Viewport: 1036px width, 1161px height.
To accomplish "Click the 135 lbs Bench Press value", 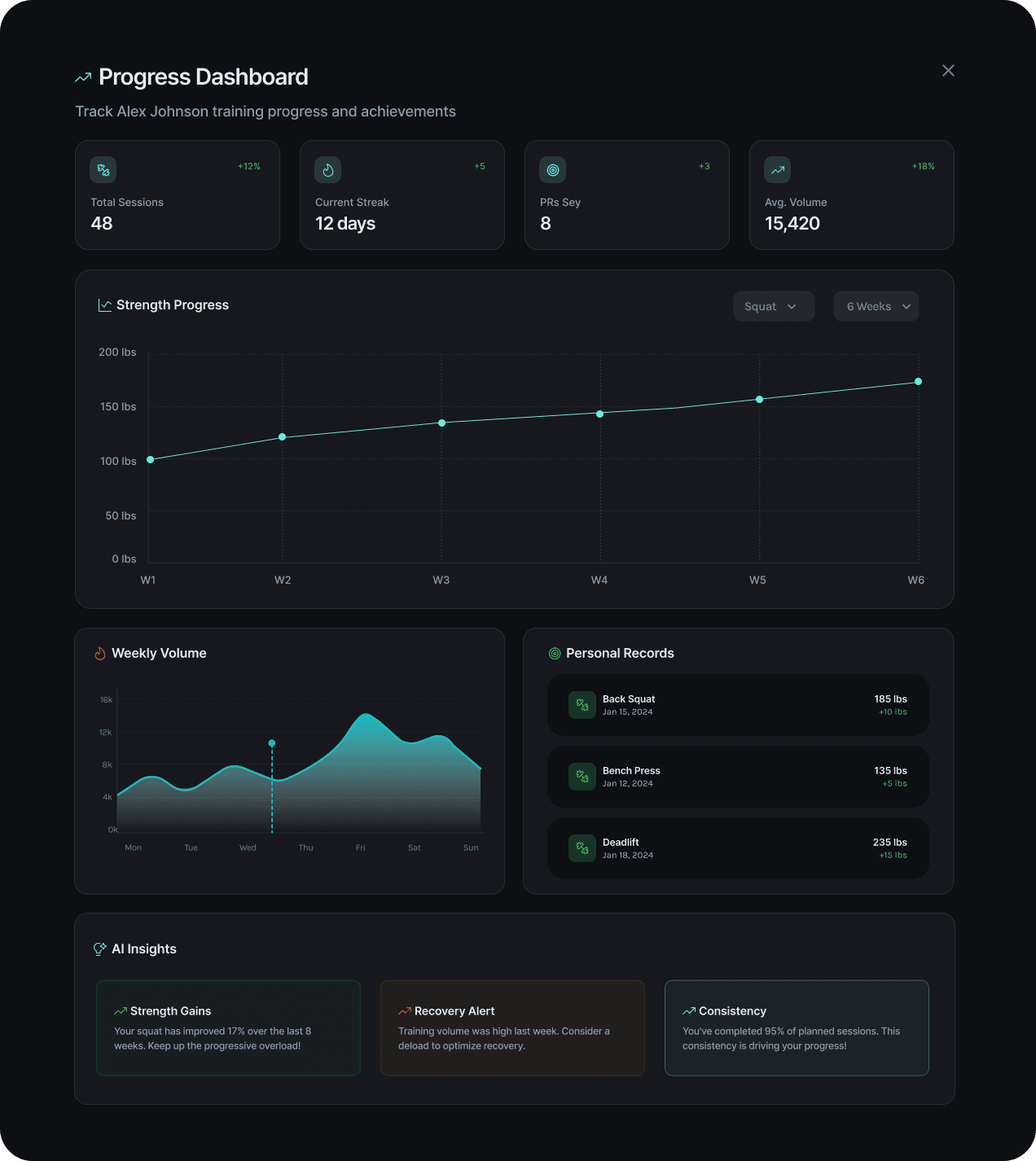I will [890, 771].
